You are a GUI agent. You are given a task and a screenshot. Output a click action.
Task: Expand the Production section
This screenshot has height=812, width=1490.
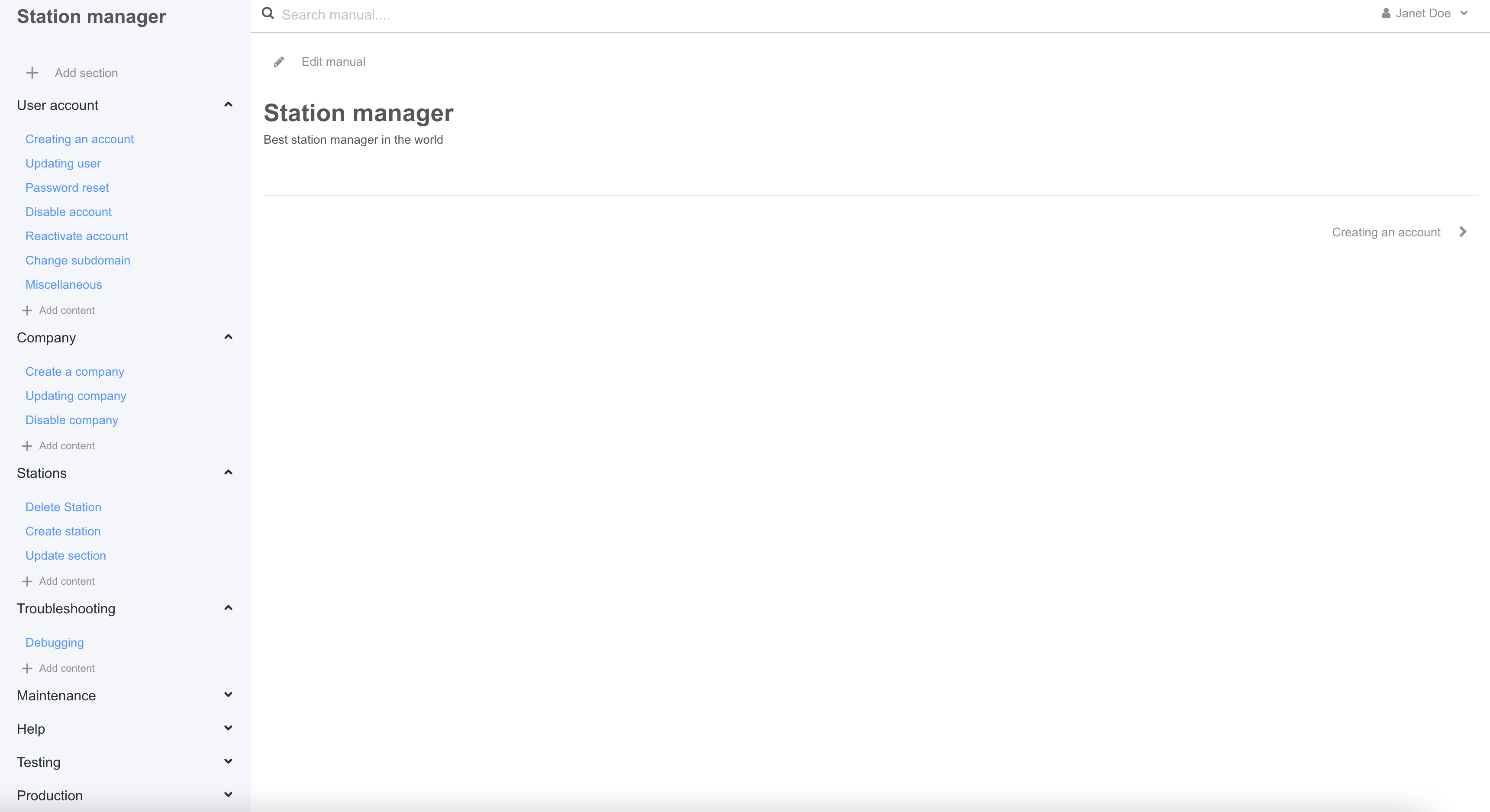(228, 795)
